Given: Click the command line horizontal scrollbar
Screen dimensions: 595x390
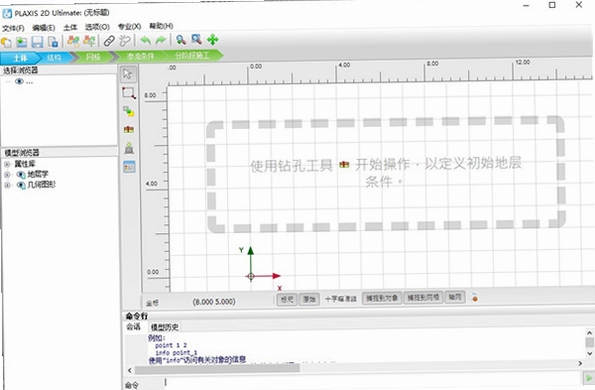Looking at the screenshot, I should tap(217, 369).
